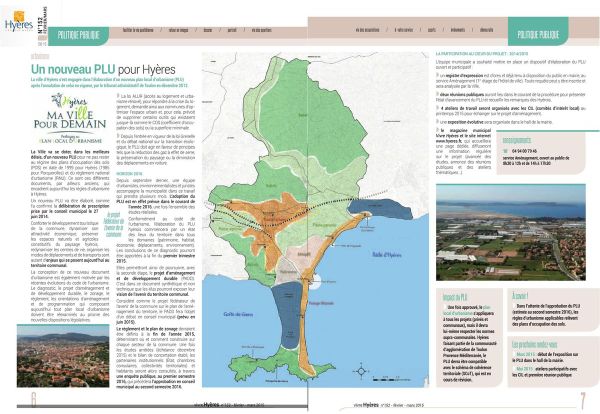Click the 'N°152' issue number label

(41, 26)
